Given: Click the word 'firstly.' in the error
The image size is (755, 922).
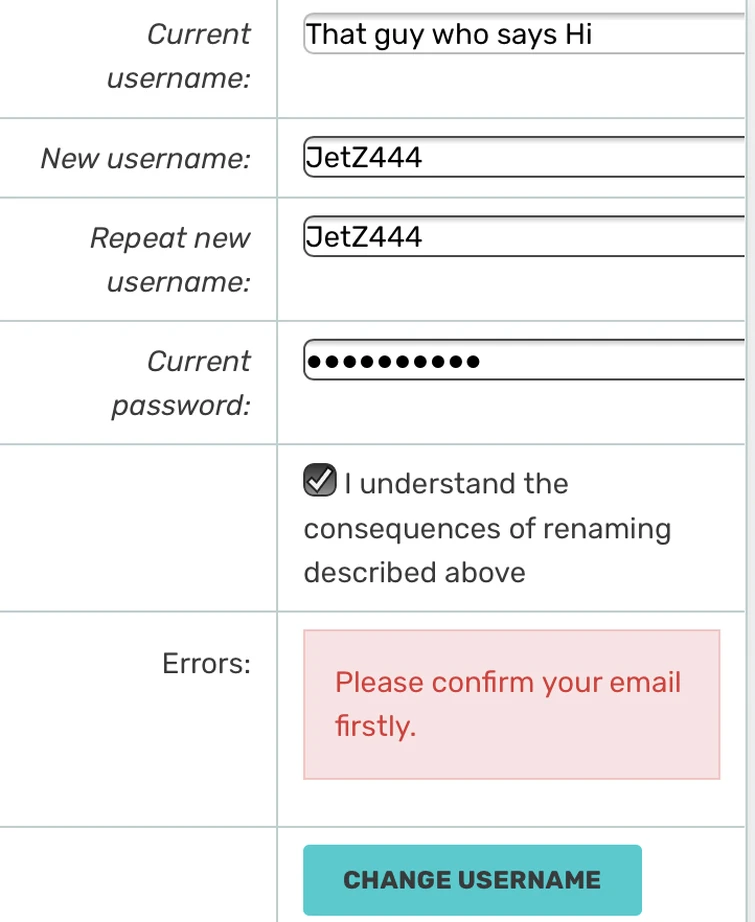Looking at the screenshot, I should tap(375, 726).
